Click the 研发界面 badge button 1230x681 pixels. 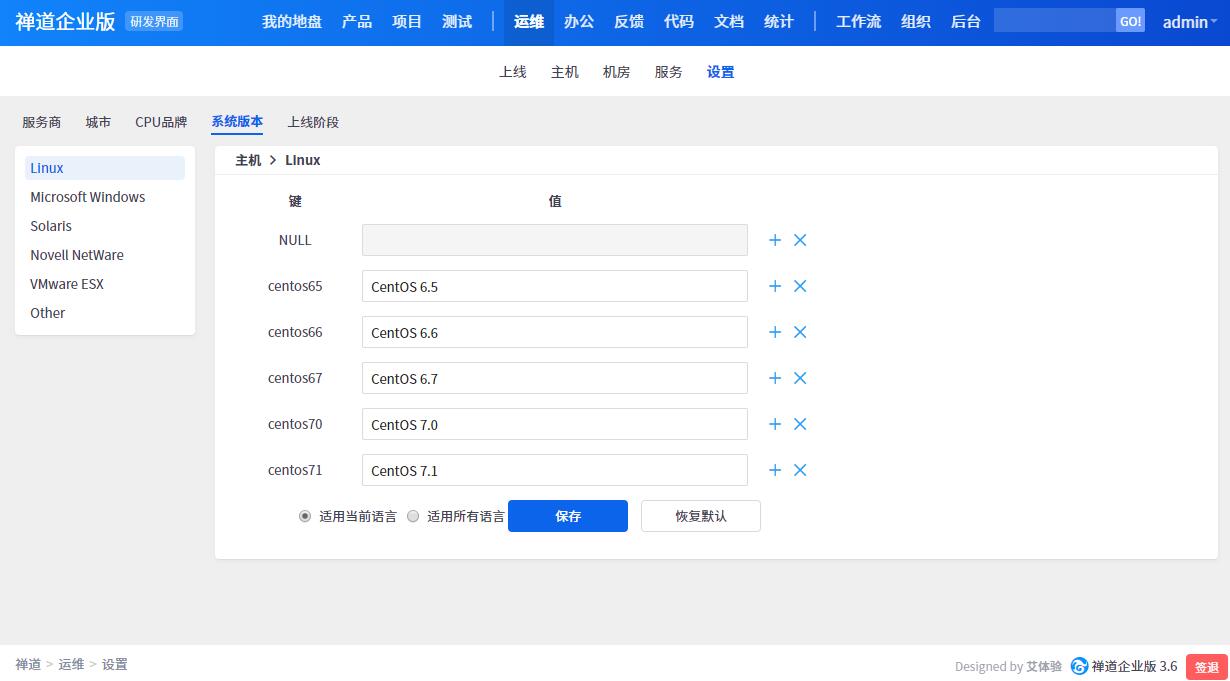155,21
